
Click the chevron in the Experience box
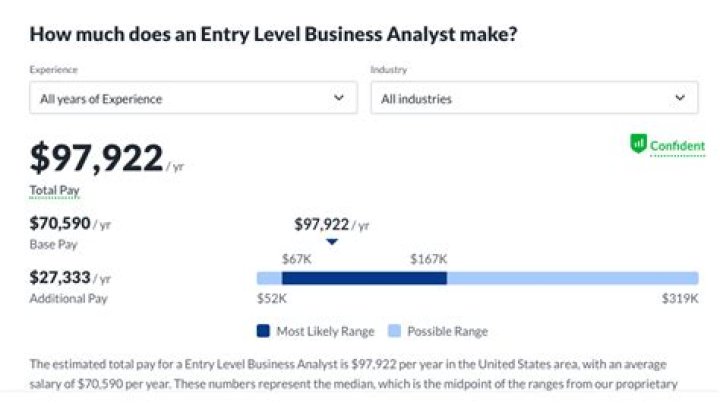pos(338,98)
